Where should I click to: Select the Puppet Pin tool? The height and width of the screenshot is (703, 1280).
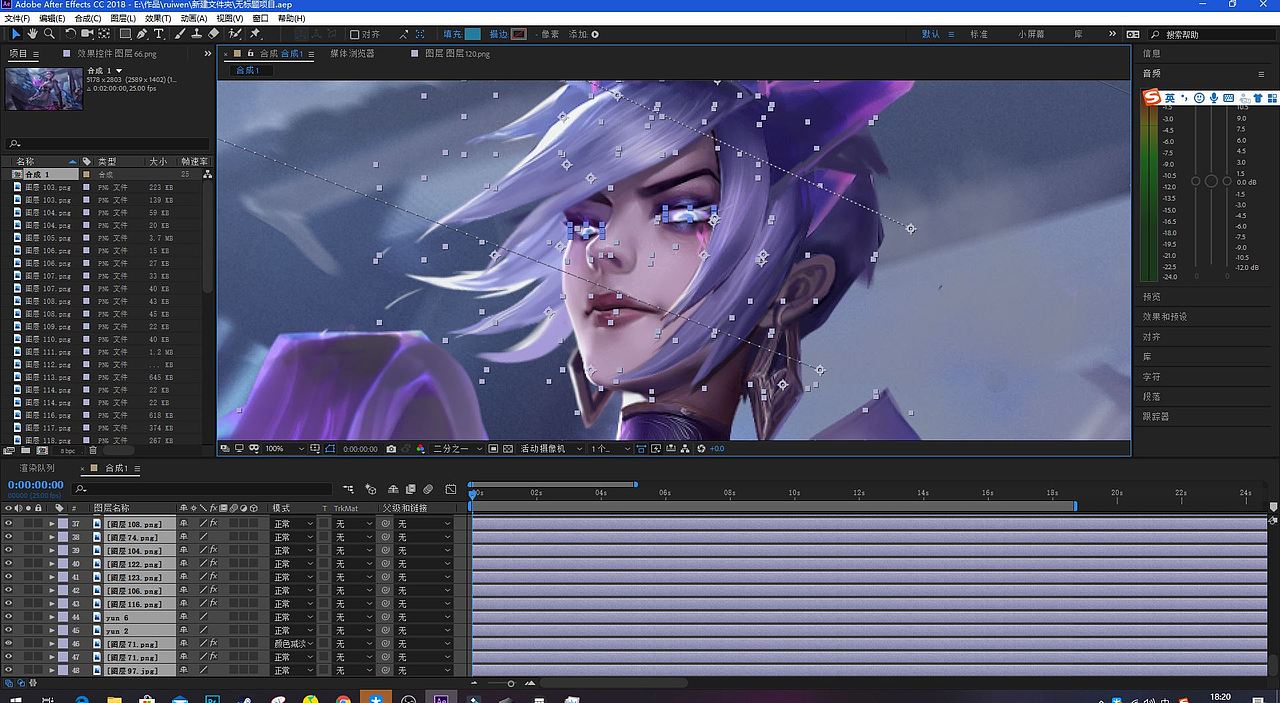click(255, 34)
